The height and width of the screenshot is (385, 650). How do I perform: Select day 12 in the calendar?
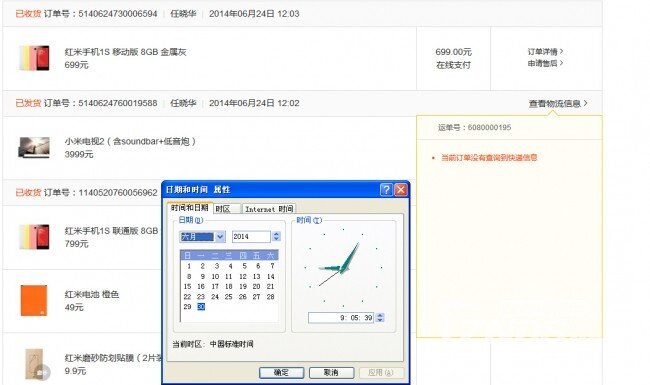243,276
